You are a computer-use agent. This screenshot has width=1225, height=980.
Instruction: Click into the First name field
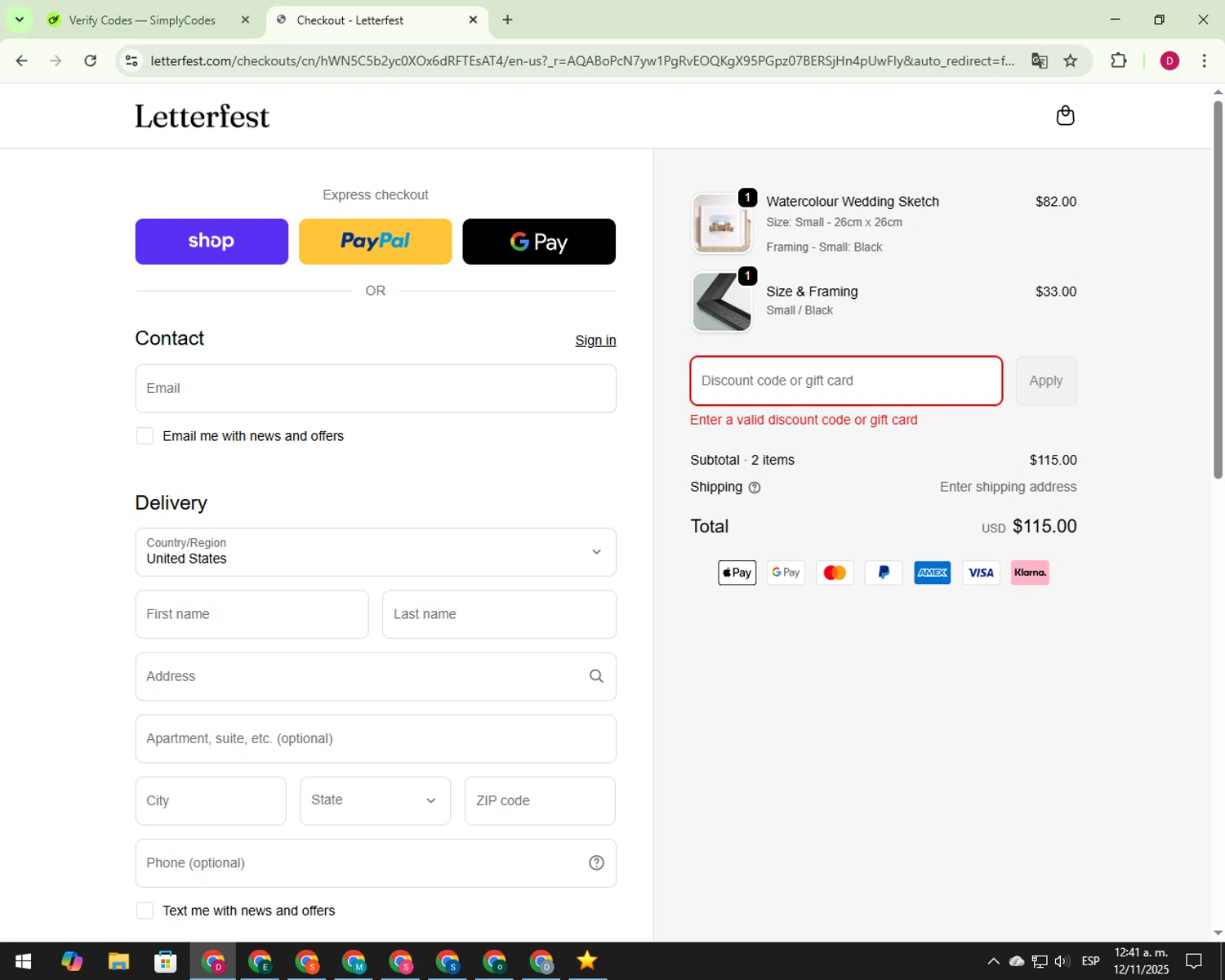(252, 614)
